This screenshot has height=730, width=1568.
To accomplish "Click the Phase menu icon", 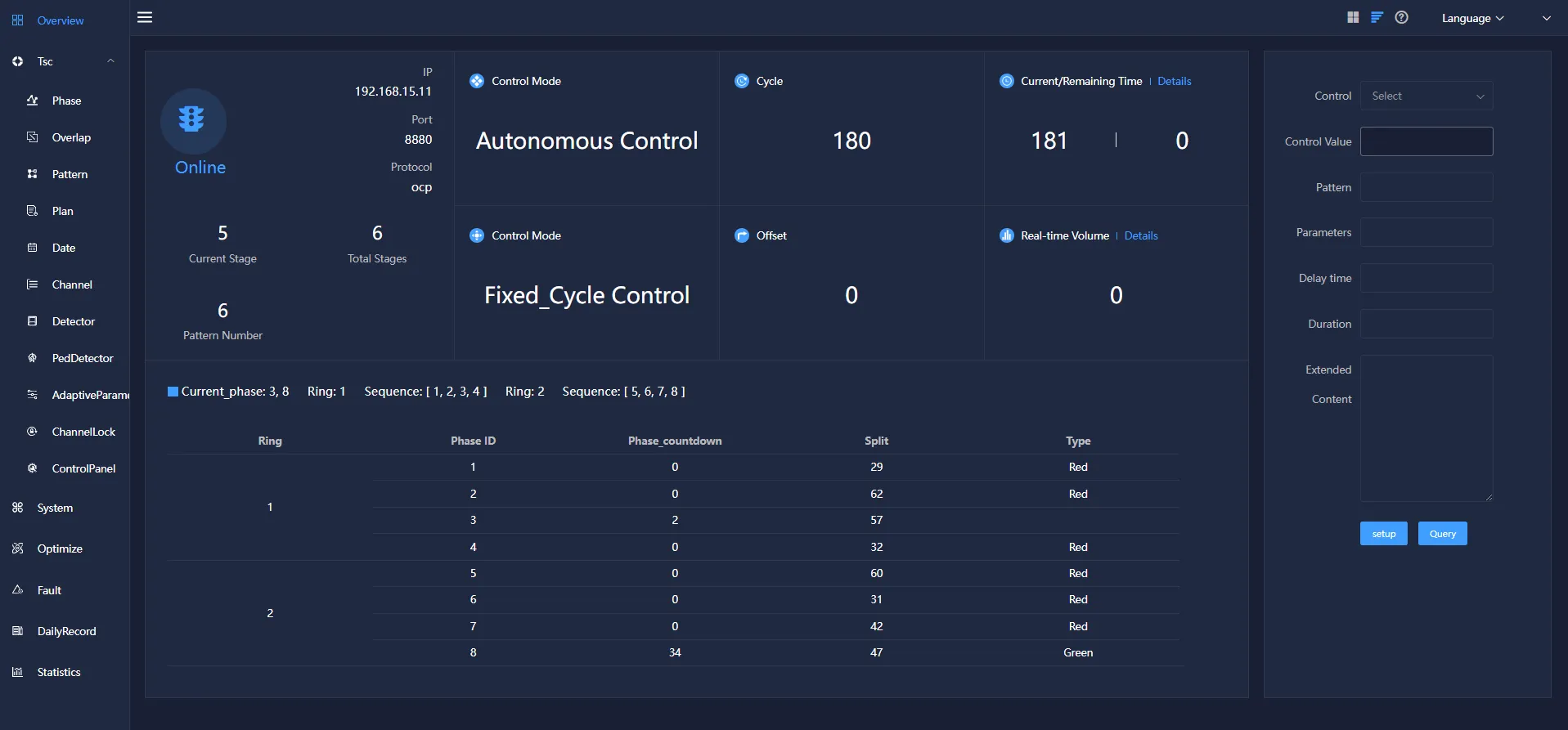I will pos(33,101).
